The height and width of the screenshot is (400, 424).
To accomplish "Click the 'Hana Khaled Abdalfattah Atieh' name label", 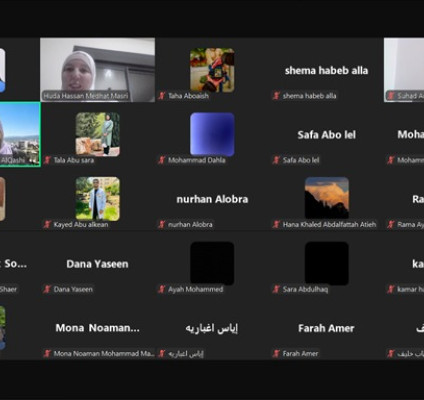I will click(329, 225).
